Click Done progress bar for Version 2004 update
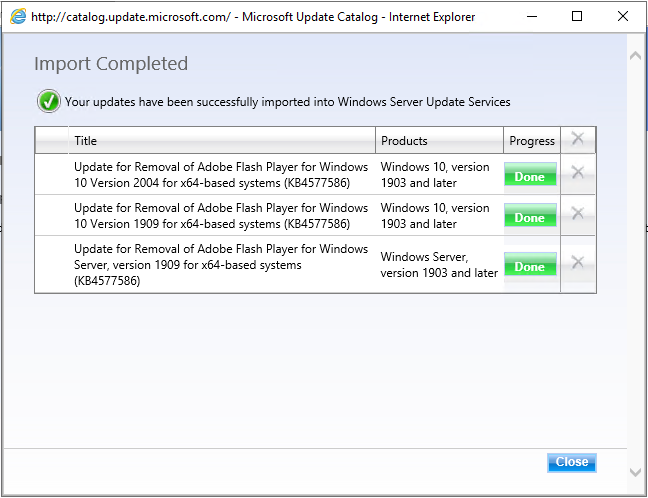This screenshot has height=498, width=648. (530, 174)
